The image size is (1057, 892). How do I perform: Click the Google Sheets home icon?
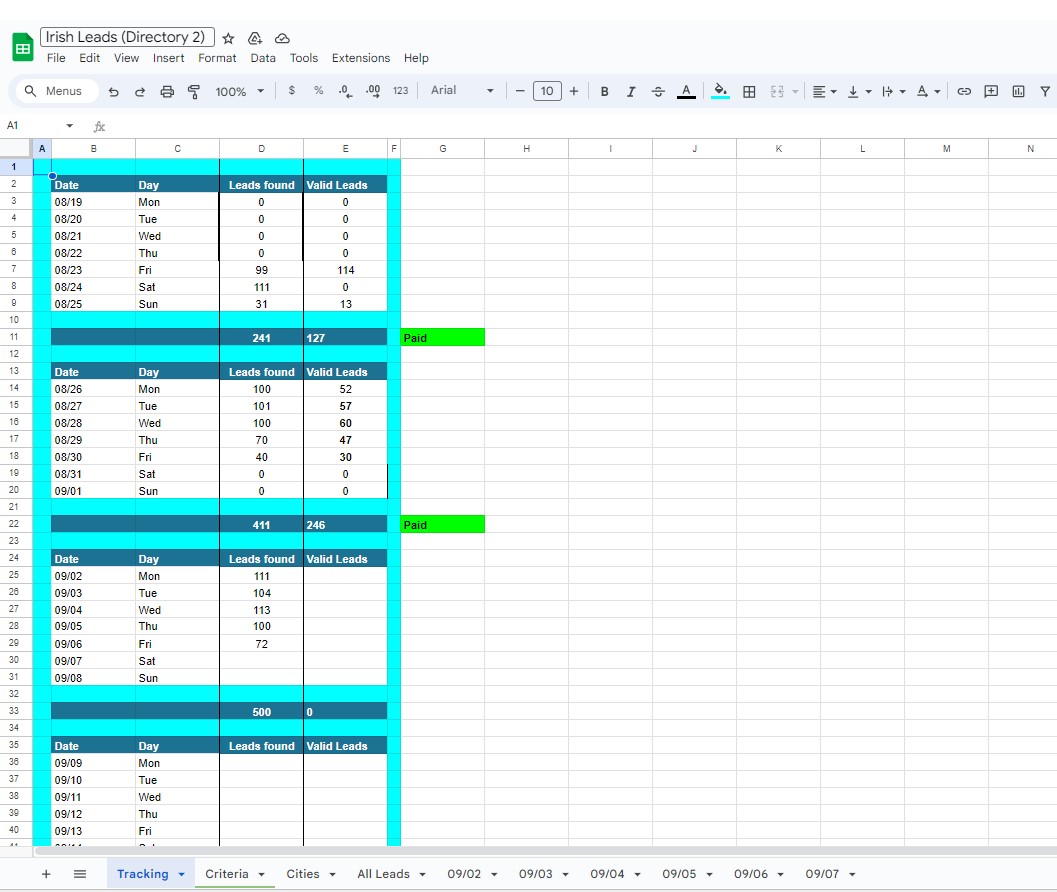(x=22, y=47)
